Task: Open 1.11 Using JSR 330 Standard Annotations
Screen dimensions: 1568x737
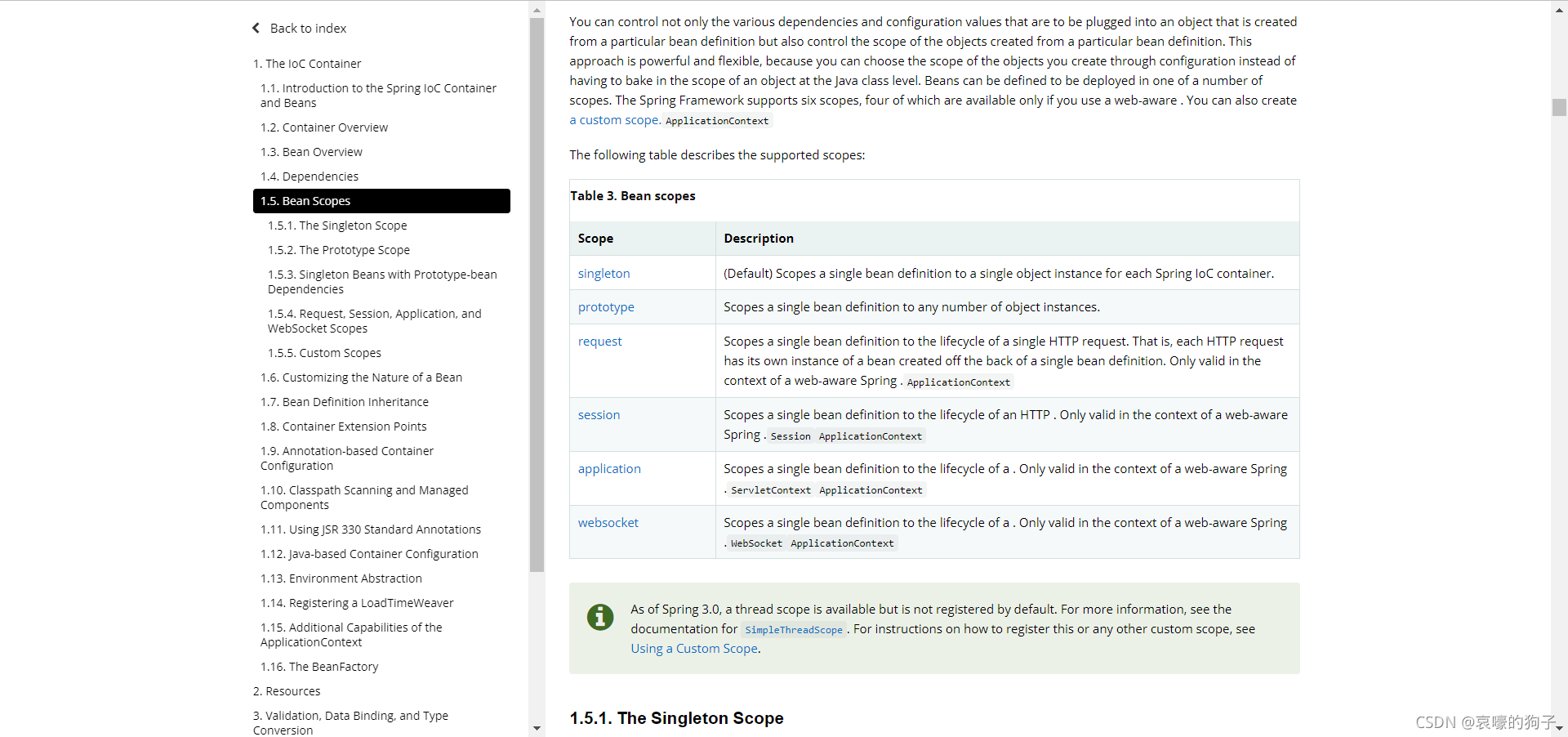Action: tap(371, 529)
